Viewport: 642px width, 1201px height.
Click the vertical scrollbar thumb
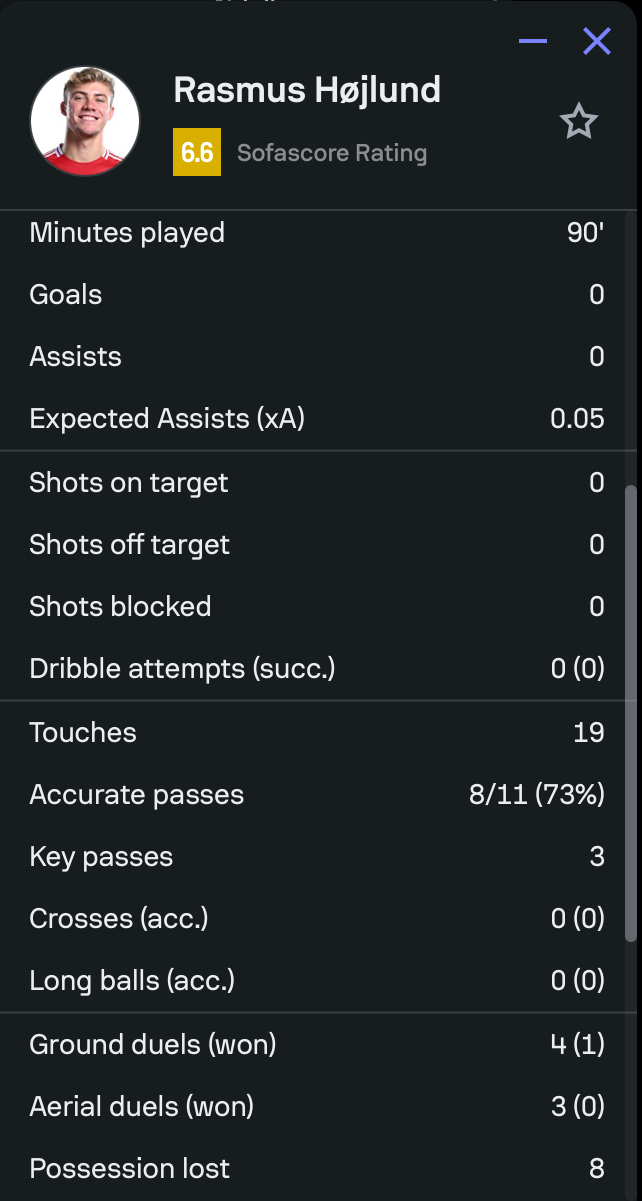[x=630, y=714]
